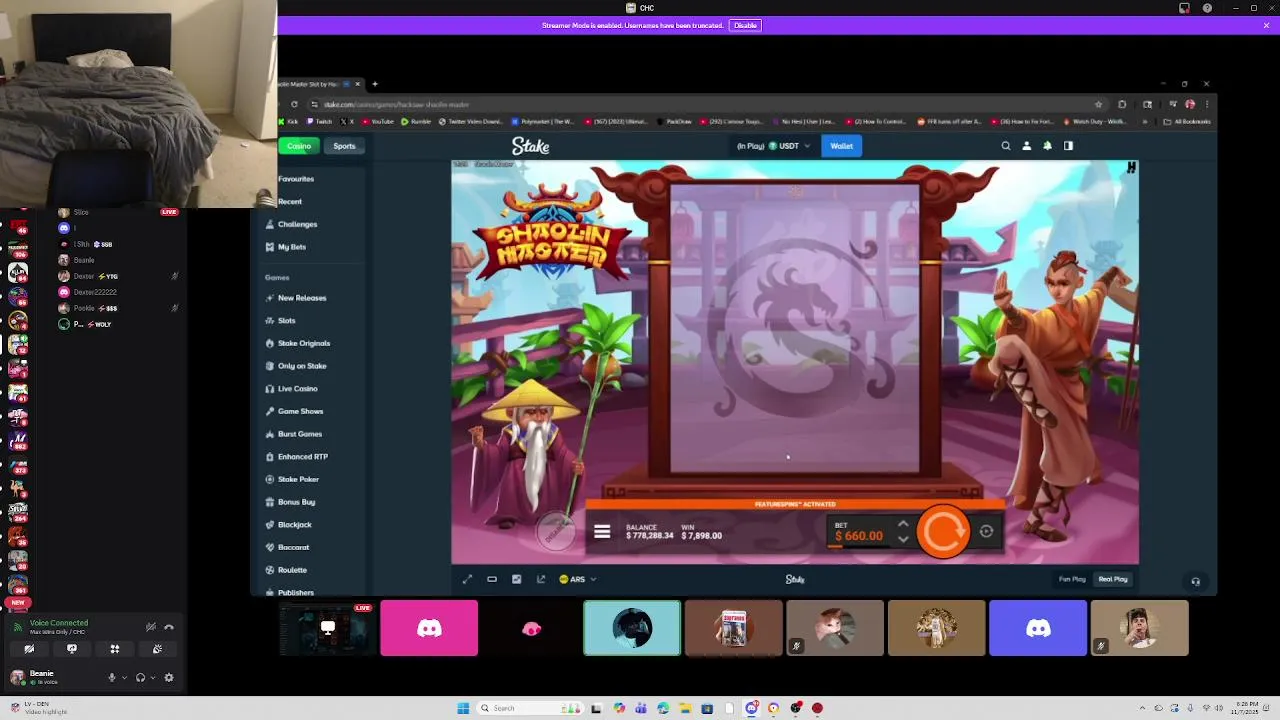Toggle the Stake right side panel icon
The width and height of the screenshot is (1280, 720).
1068,146
